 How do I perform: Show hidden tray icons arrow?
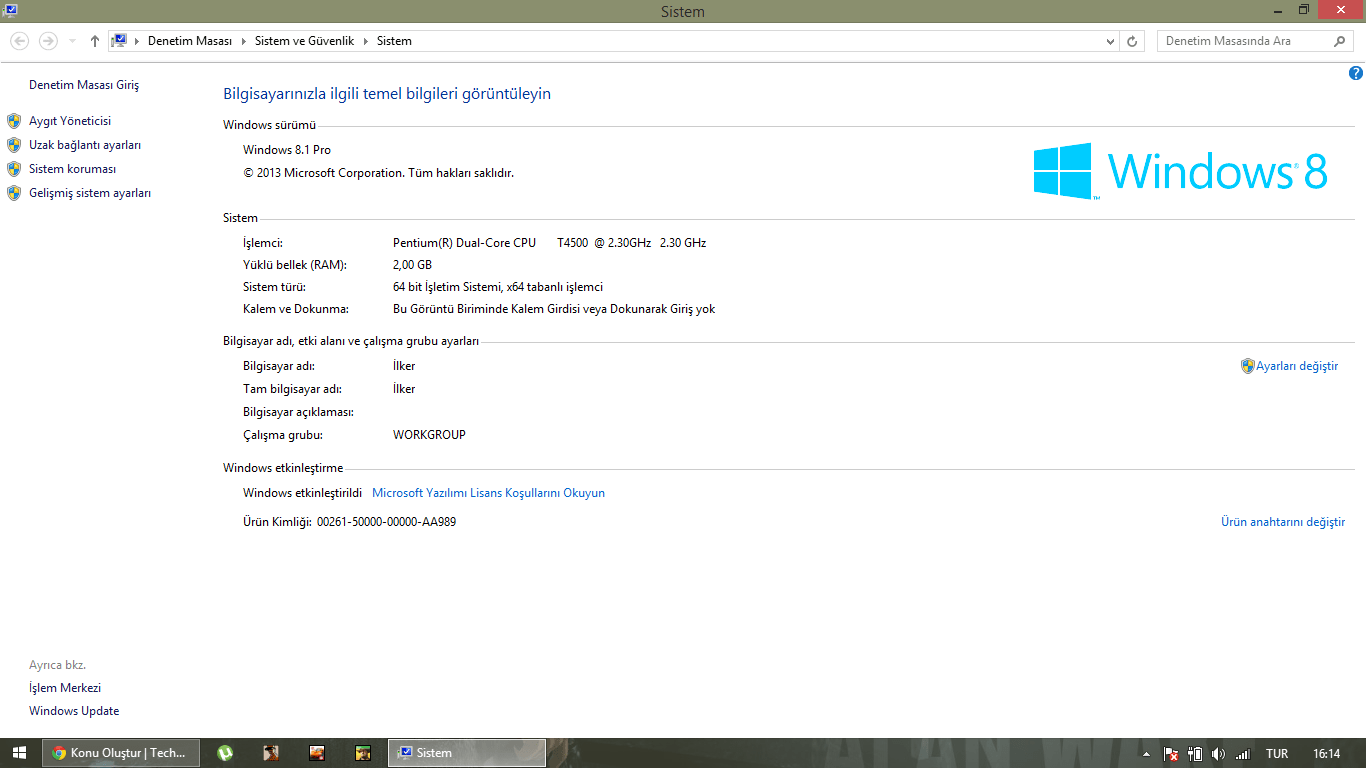click(x=1146, y=754)
